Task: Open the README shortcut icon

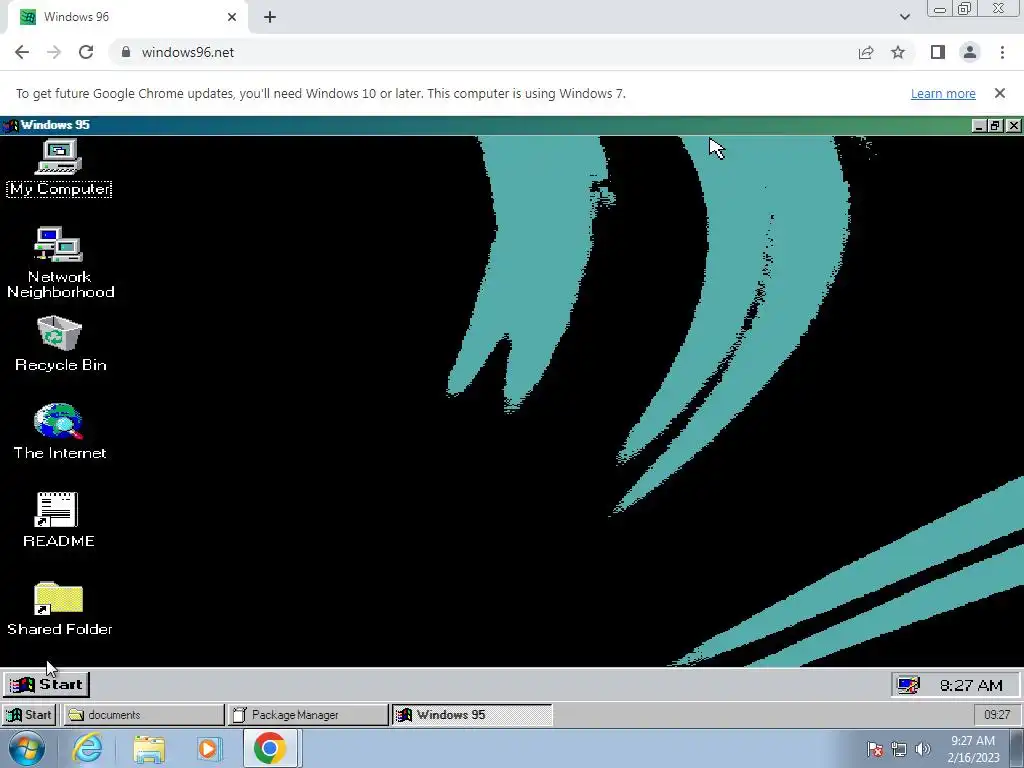Action: pos(58,520)
